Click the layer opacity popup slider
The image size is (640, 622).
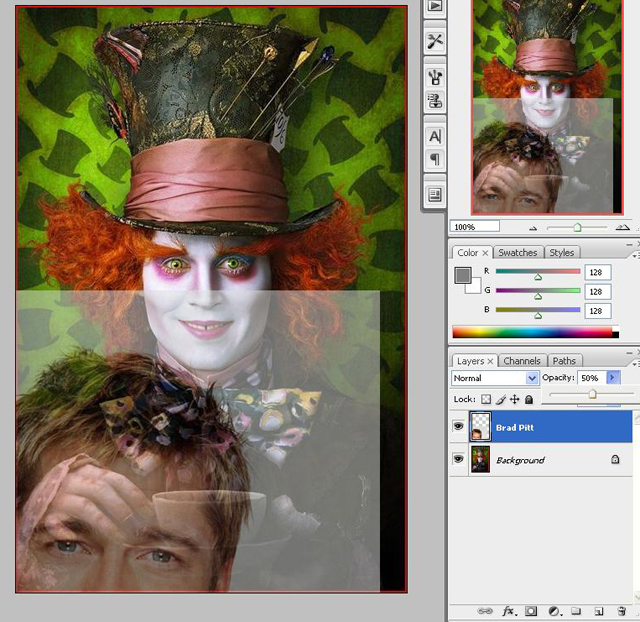[x=592, y=394]
